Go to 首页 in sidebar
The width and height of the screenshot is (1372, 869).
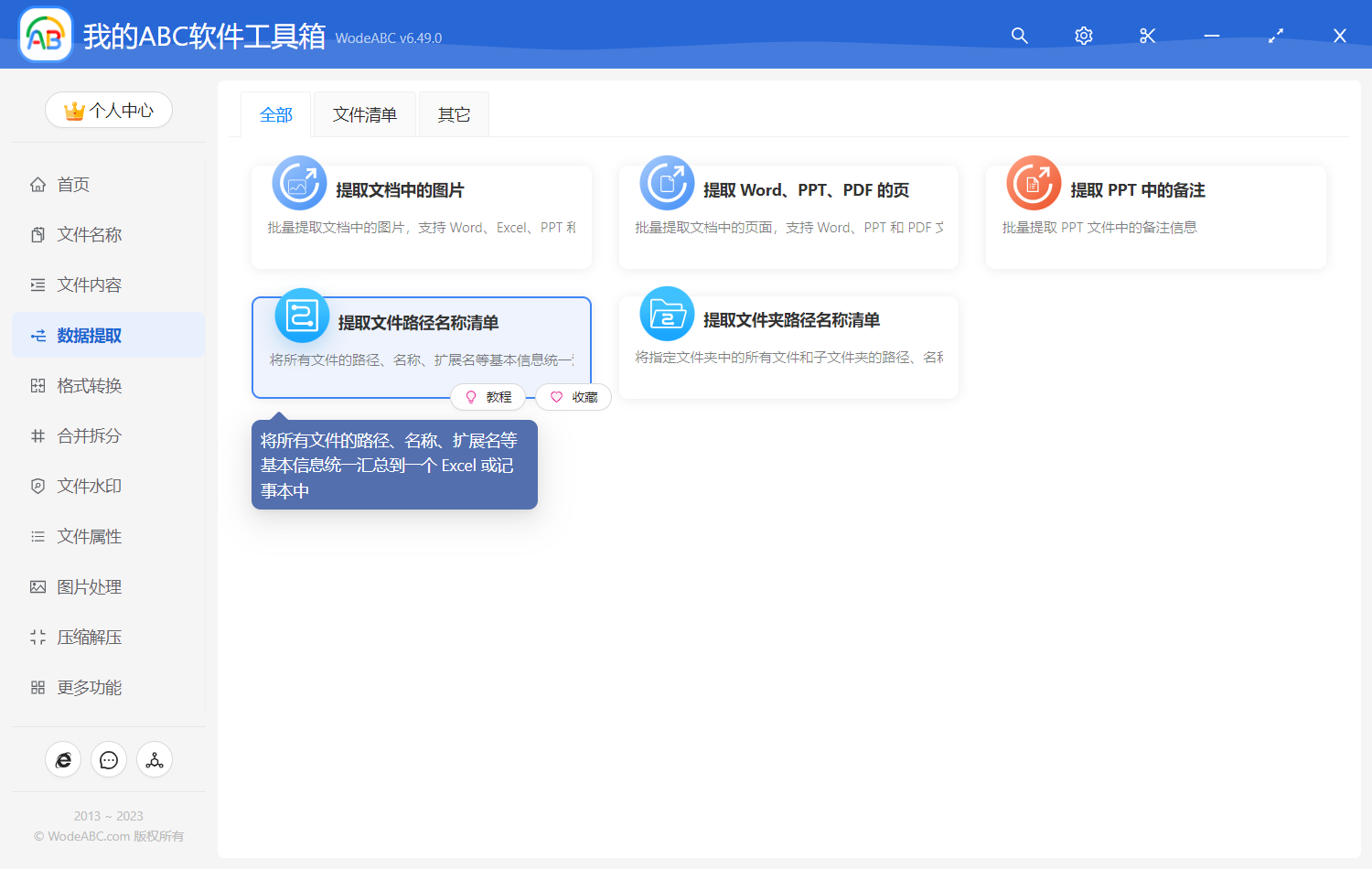coord(73,185)
